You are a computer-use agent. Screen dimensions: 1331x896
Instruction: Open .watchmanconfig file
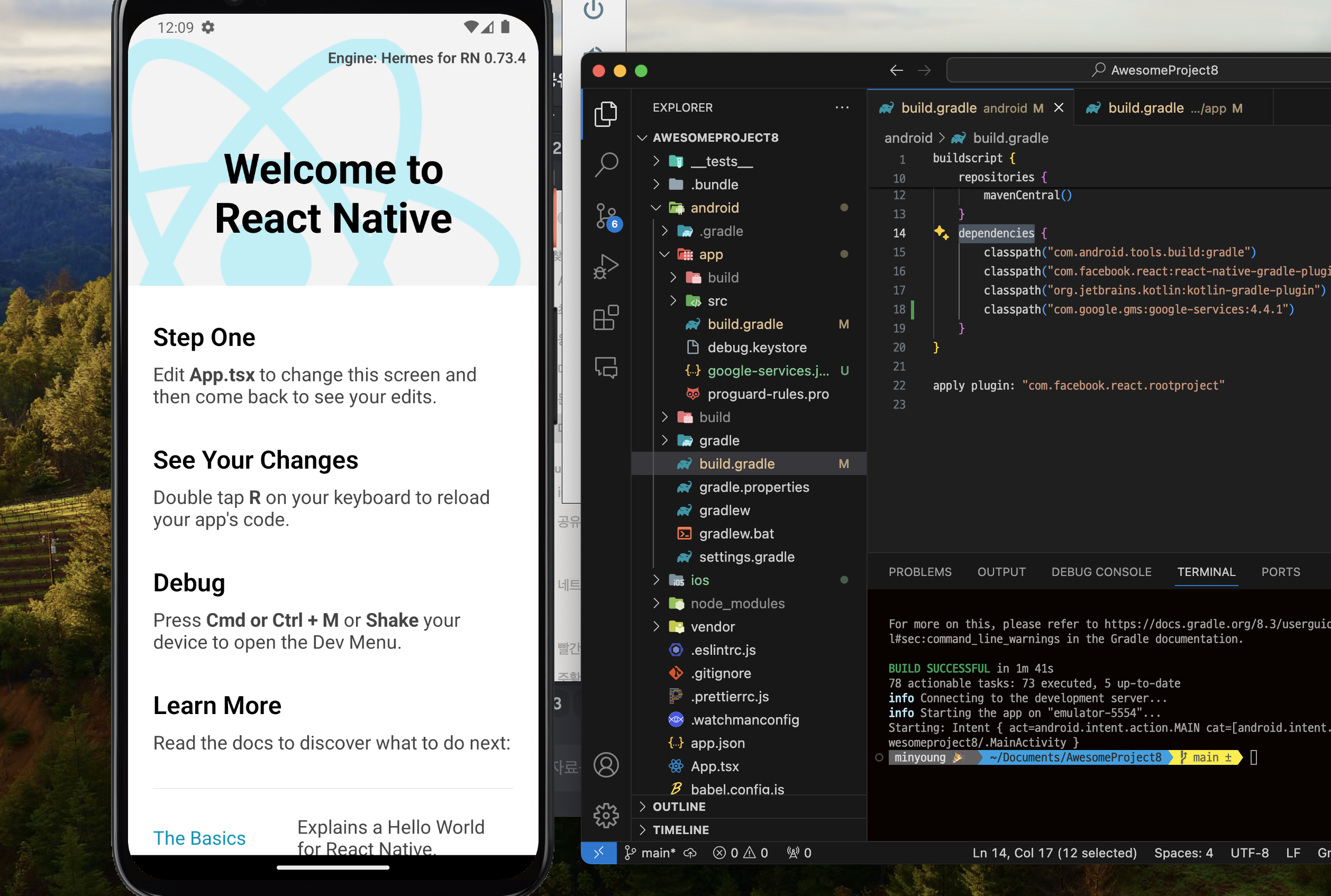pyautogui.click(x=749, y=719)
